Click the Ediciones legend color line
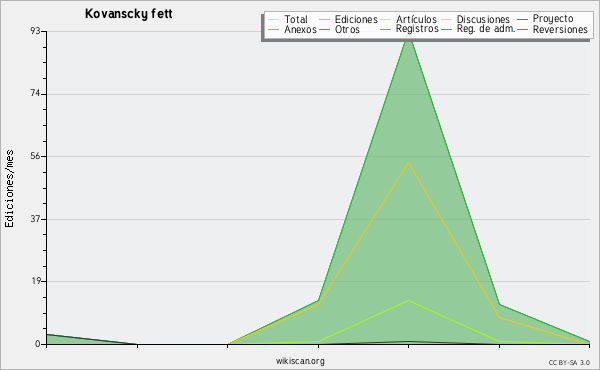 pos(324,20)
